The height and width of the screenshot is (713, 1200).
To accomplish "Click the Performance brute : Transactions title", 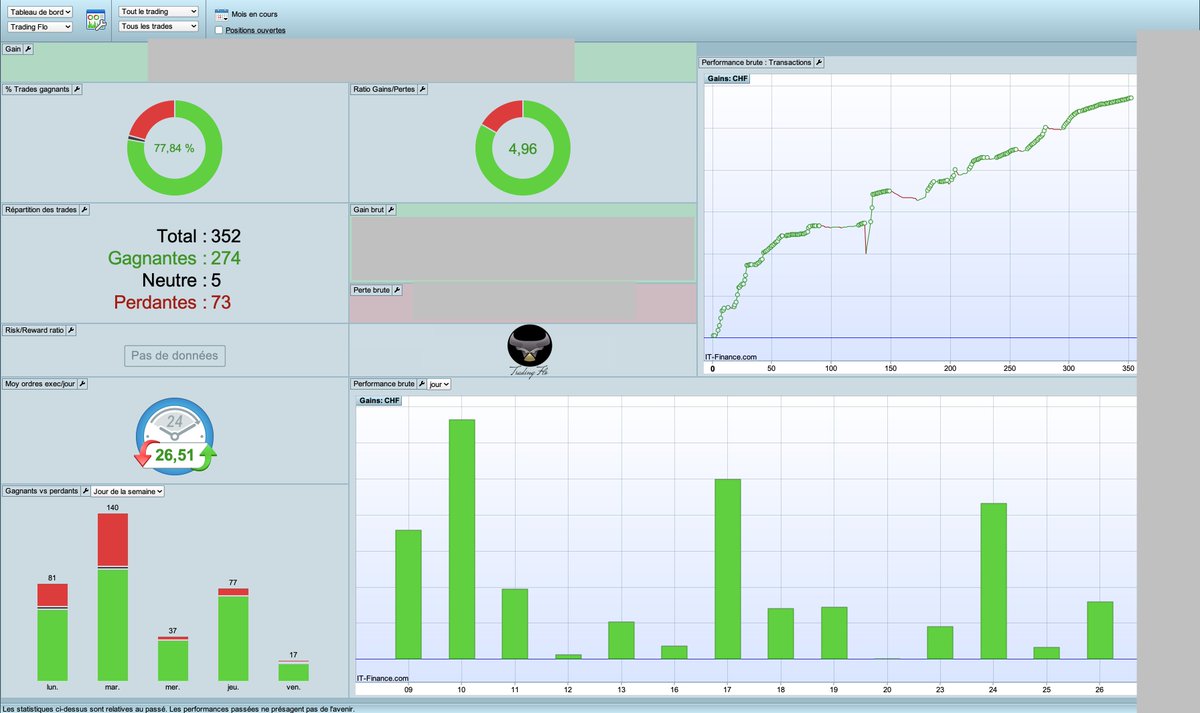I will pyautogui.click(x=757, y=62).
